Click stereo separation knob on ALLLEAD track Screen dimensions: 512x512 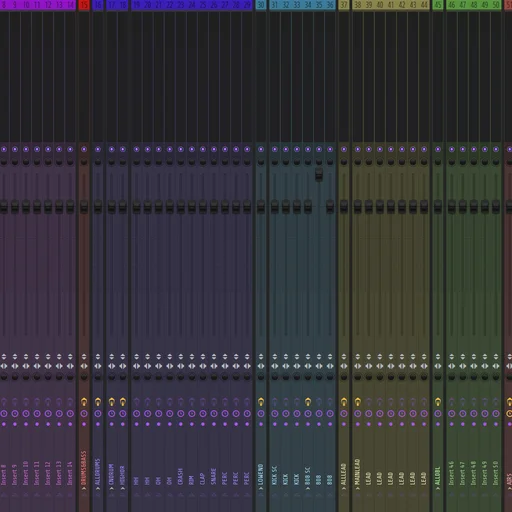344,377
